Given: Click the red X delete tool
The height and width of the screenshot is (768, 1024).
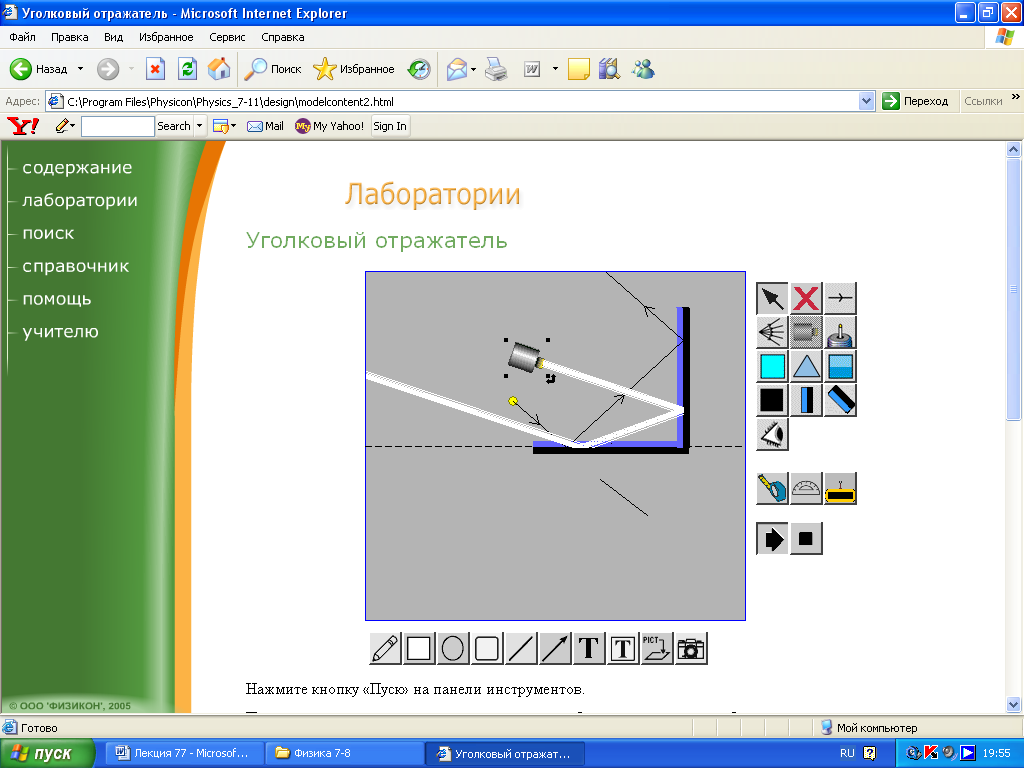Looking at the screenshot, I should pyautogui.click(x=807, y=299).
